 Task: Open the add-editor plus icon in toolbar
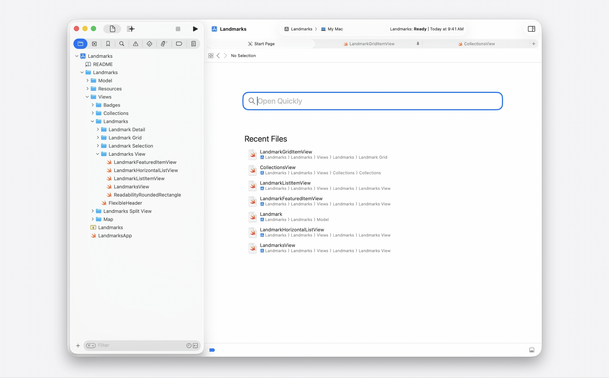(x=131, y=29)
